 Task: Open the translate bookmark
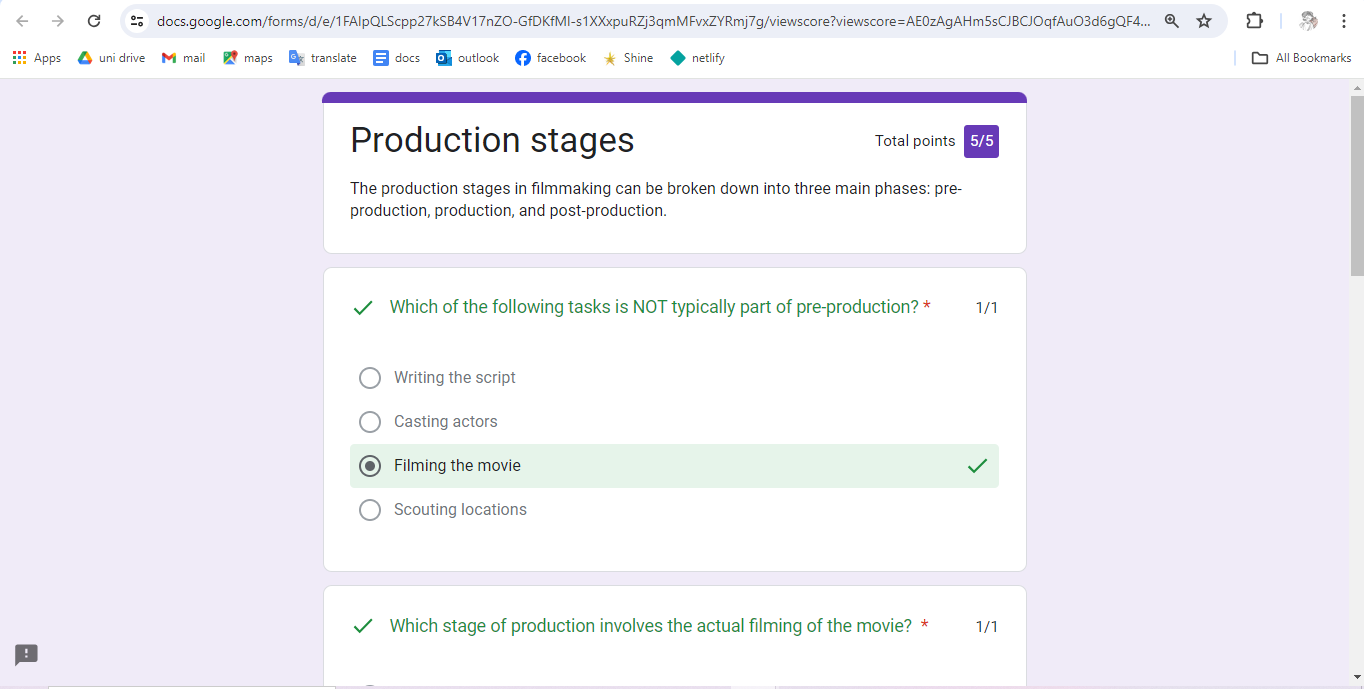click(x=322, y=58)
